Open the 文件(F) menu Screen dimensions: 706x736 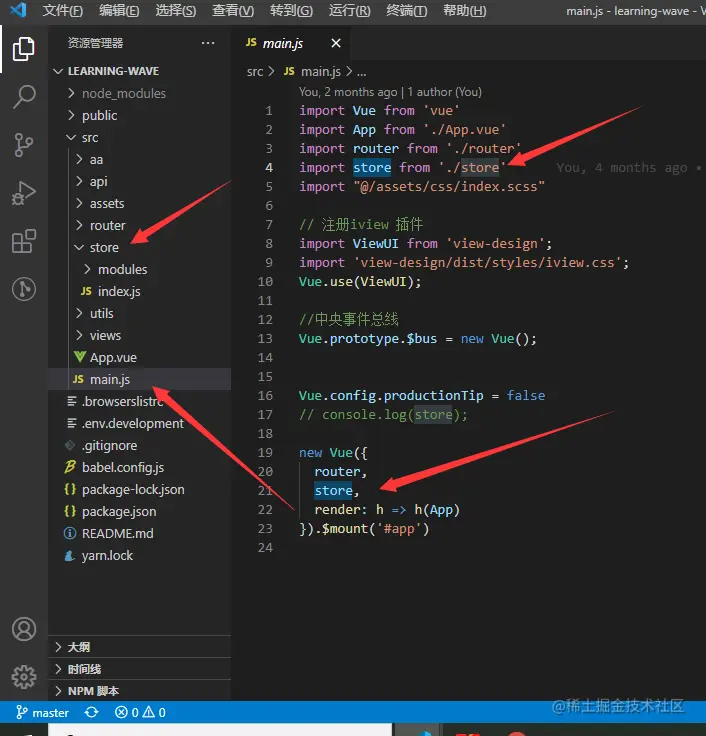click(62, 10)
